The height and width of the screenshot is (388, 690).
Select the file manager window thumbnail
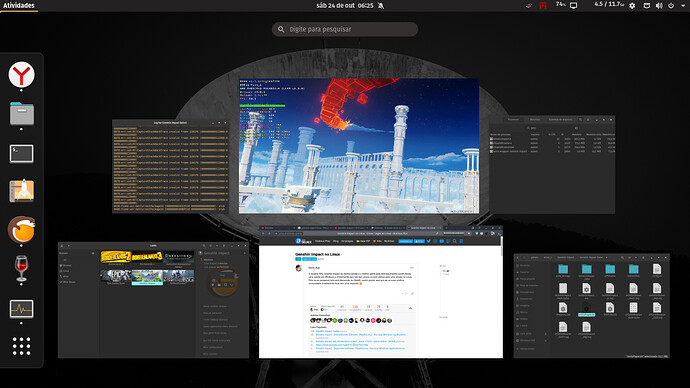click(591, 306)
